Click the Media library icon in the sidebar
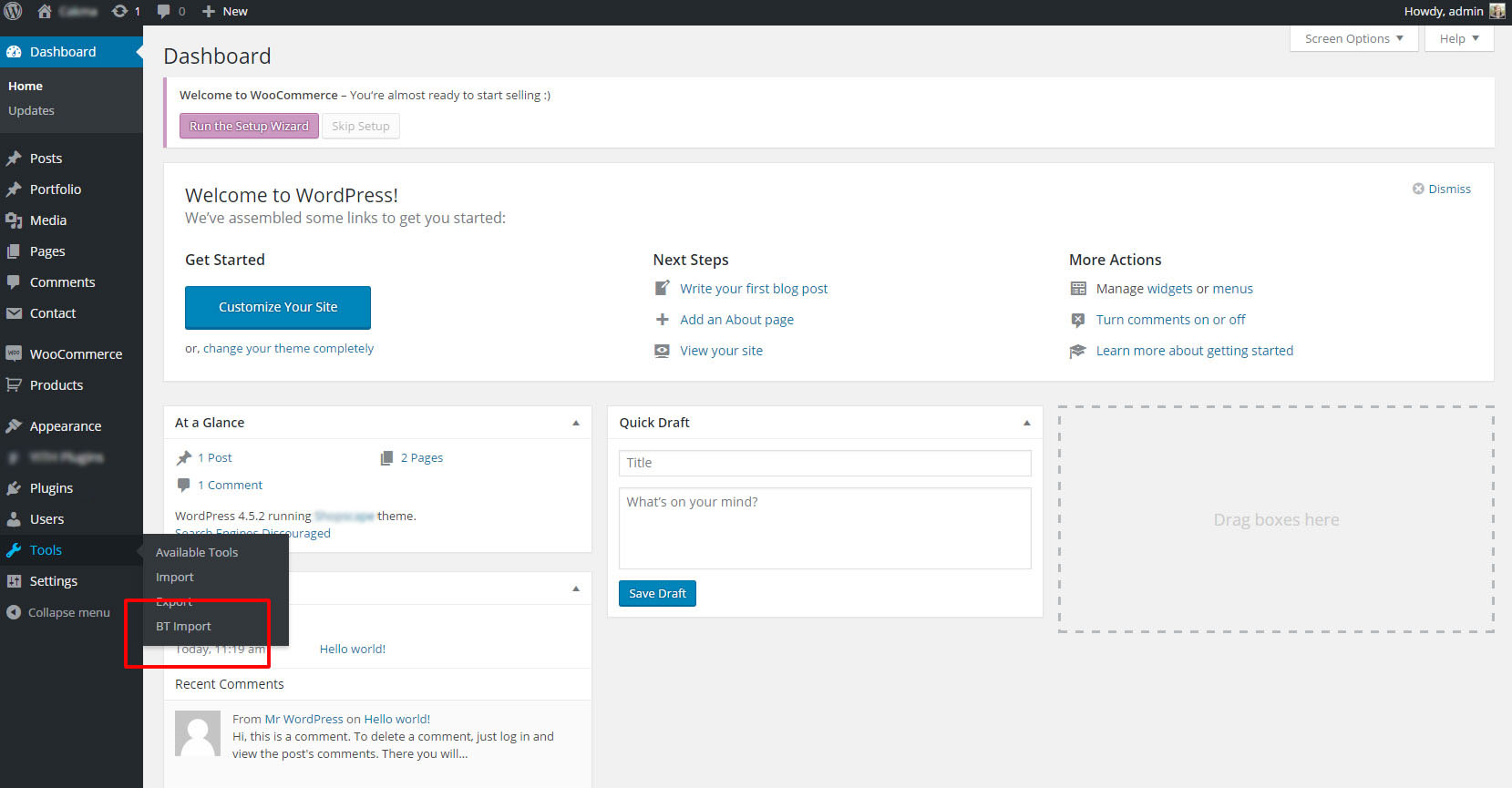The width and height of the screenshot is (1512, 788). click(x=14, y=220)
